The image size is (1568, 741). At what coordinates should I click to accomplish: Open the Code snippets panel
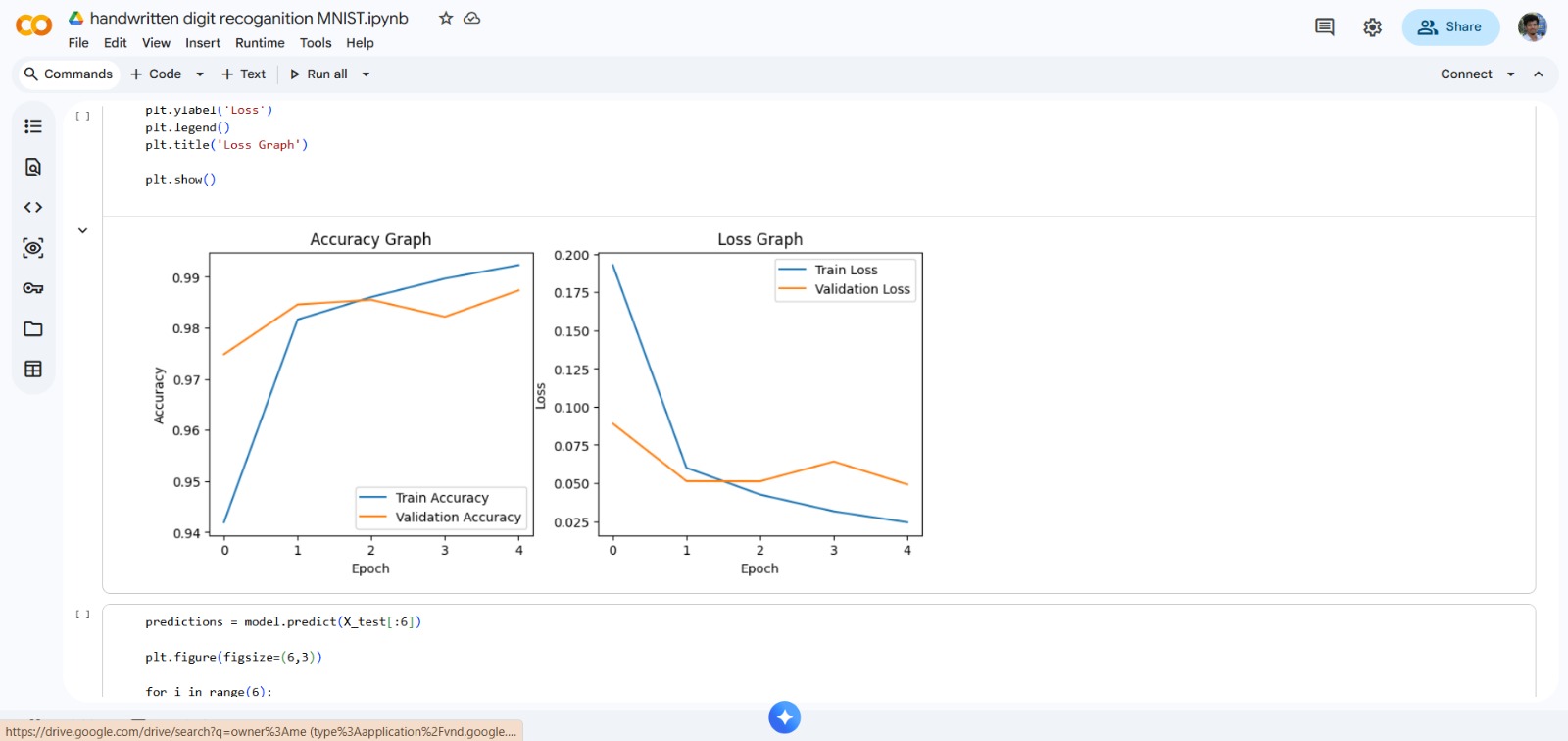[x=33, y=208]
